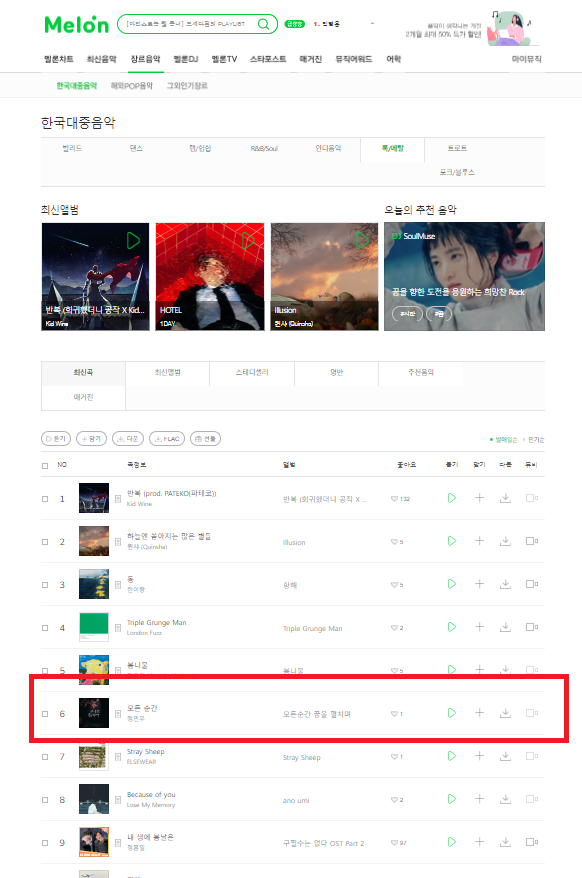Select the 트로트 genre tab
The height and width of the screenshot is (878, 582).
pyautogui.click(x=457, y=148)
